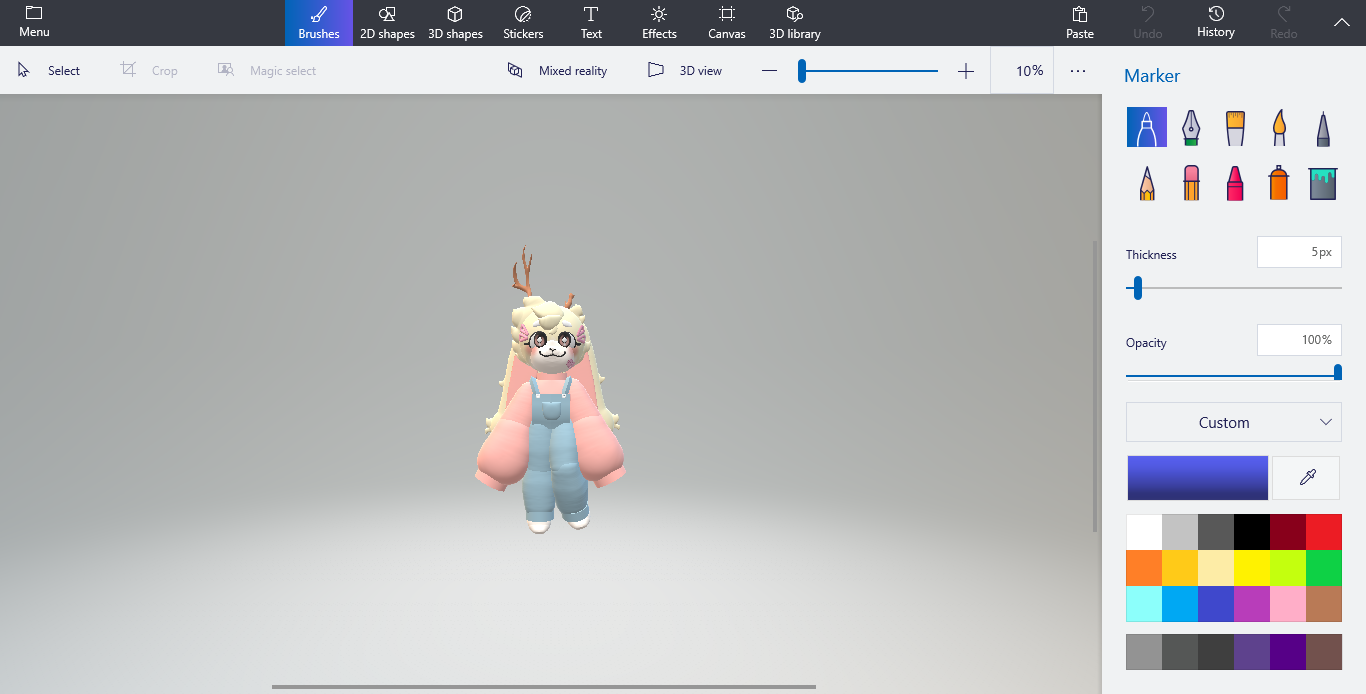Choose the green color swatch
This screenshot has height=694, width=1366.
point(1324,568)
